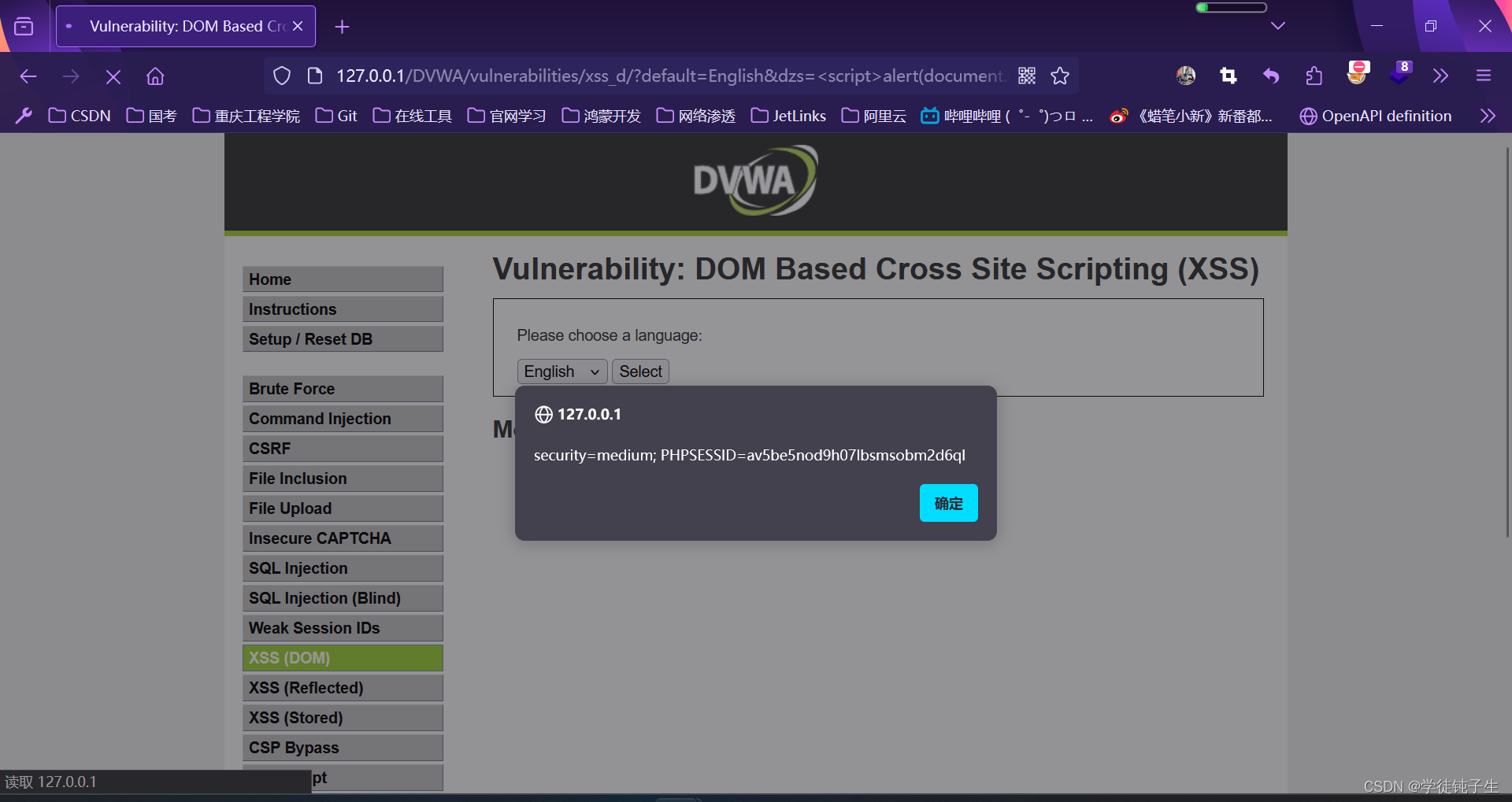1512x802 pixels.
Task: Open the OpenAPI definition bookmark
Action: click(x=1376, y=116)
